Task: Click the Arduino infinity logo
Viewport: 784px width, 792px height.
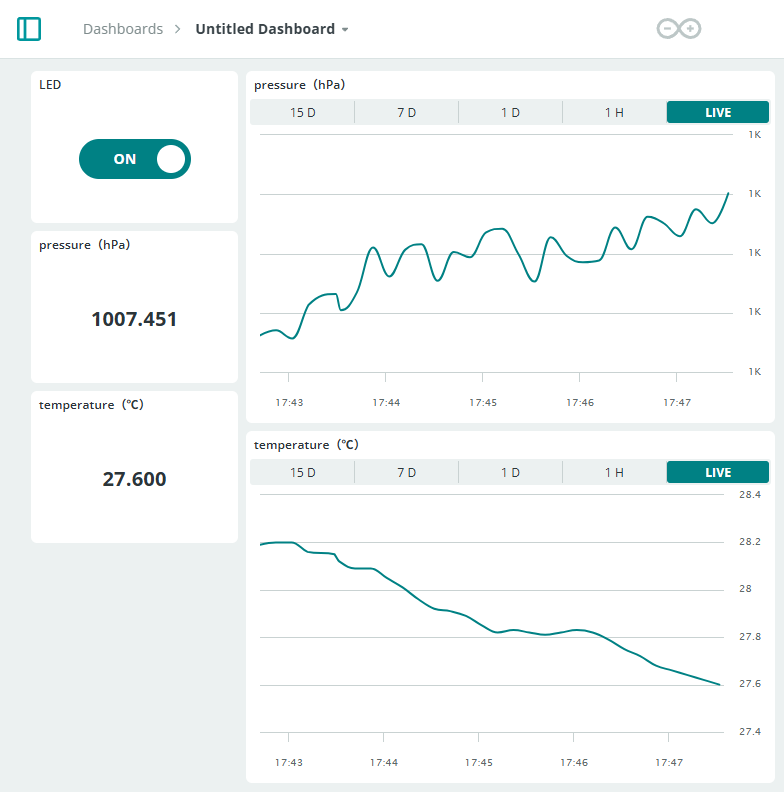Action: tap(679, 29)
